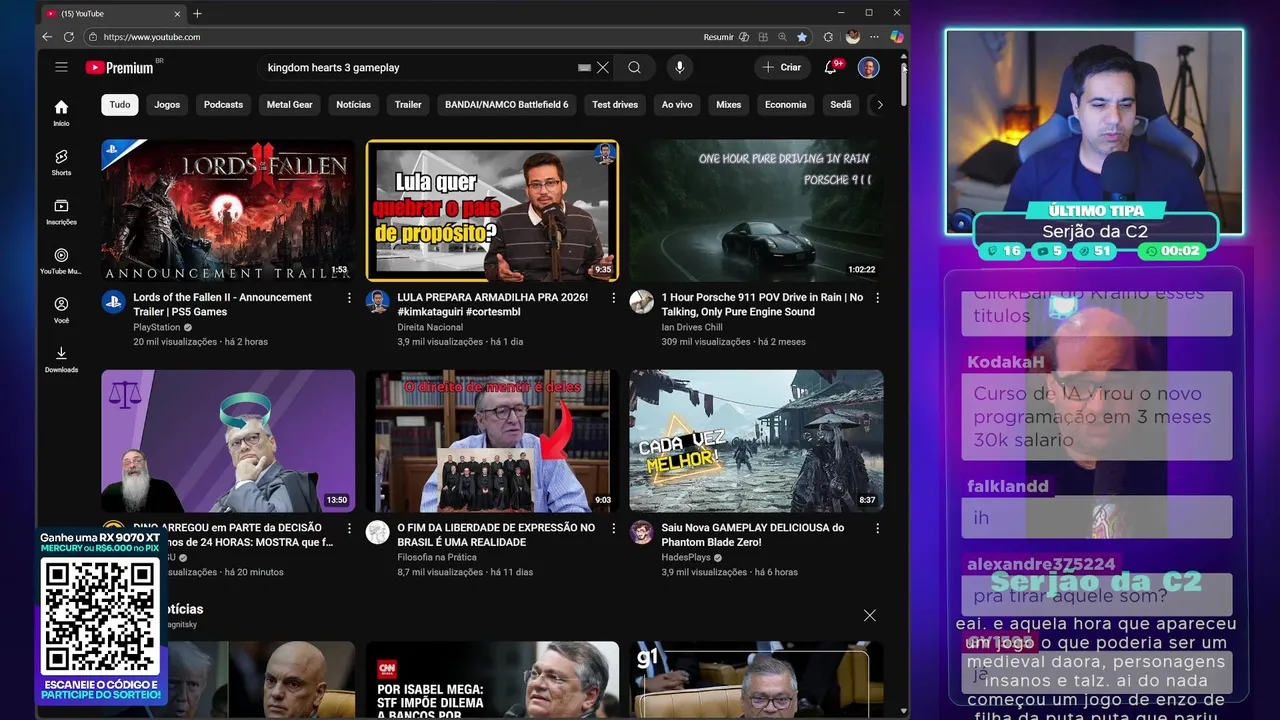
Task: Open the on-screen keyboard icon in search
Action: pos(584,67)
